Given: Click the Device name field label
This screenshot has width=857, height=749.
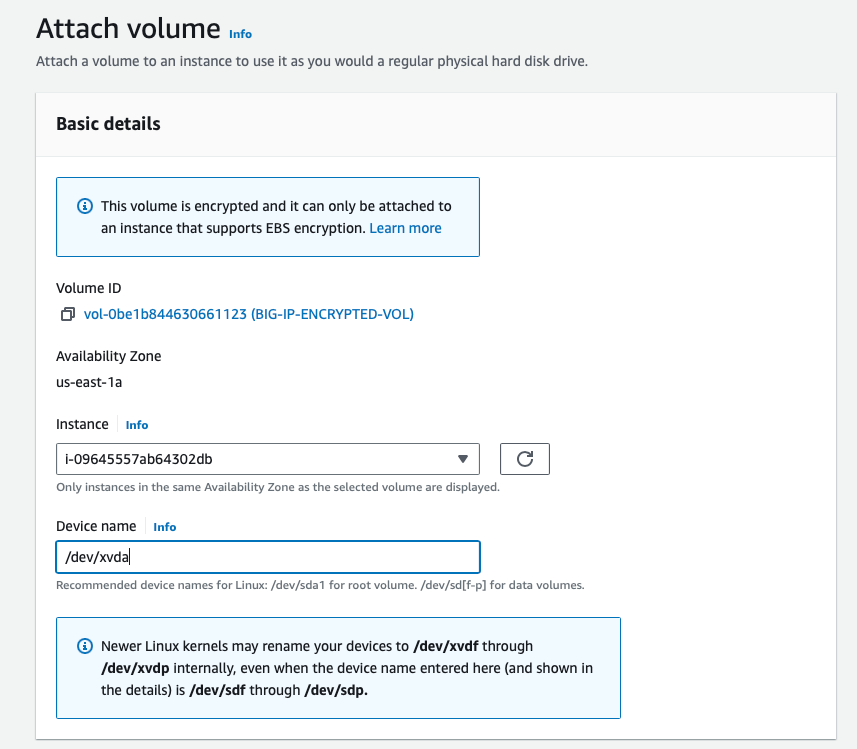Looking at the screenshot, I should click(98, 526).
